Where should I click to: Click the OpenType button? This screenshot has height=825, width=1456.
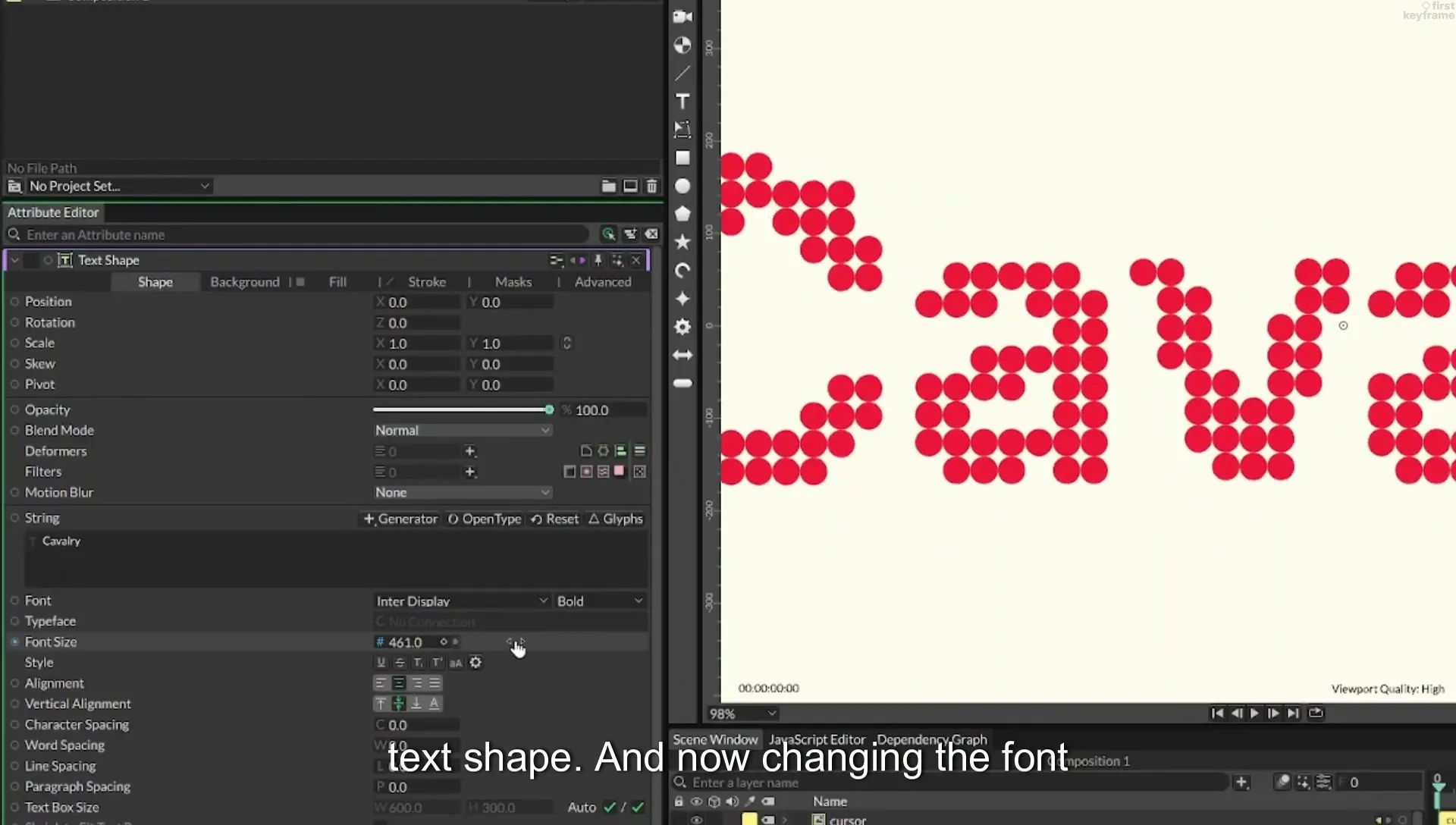tap(485, 519)
